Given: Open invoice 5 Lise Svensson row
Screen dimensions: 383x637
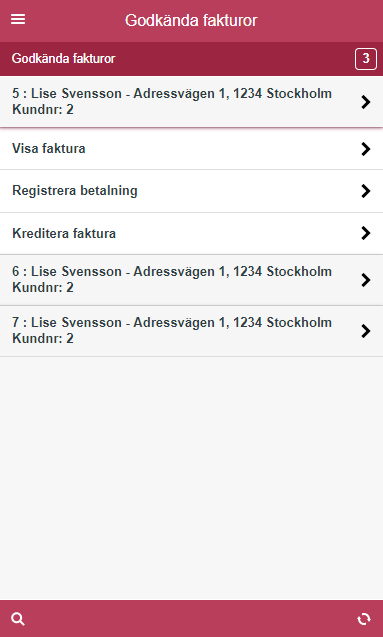Looking at the screenshot, I should 191,102.
